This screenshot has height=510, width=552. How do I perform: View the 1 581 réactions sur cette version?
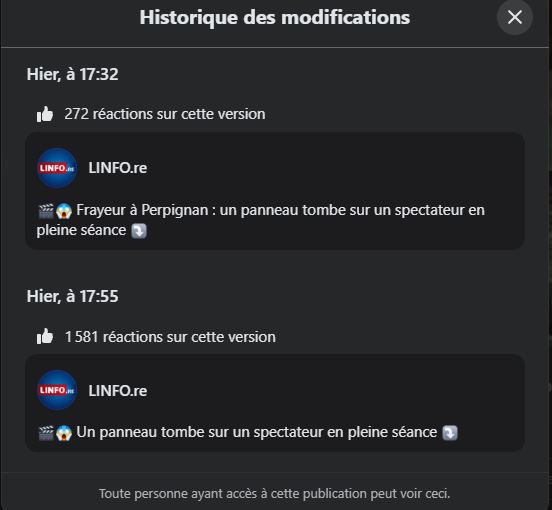click(x=170, y=337)
